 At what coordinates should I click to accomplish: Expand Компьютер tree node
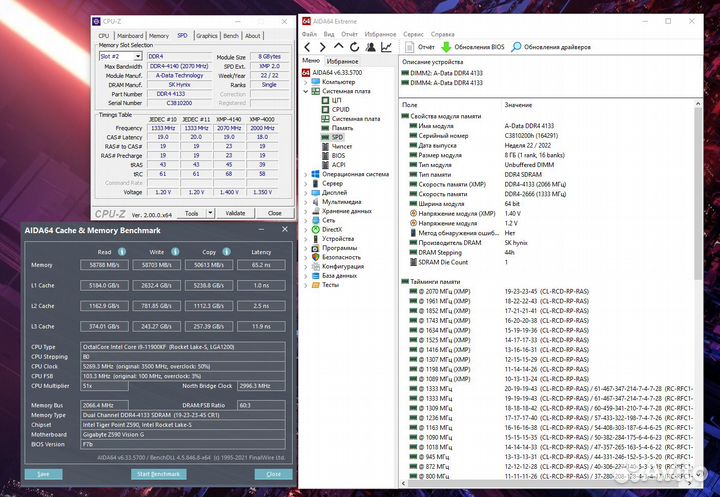(x=306, y=82)
